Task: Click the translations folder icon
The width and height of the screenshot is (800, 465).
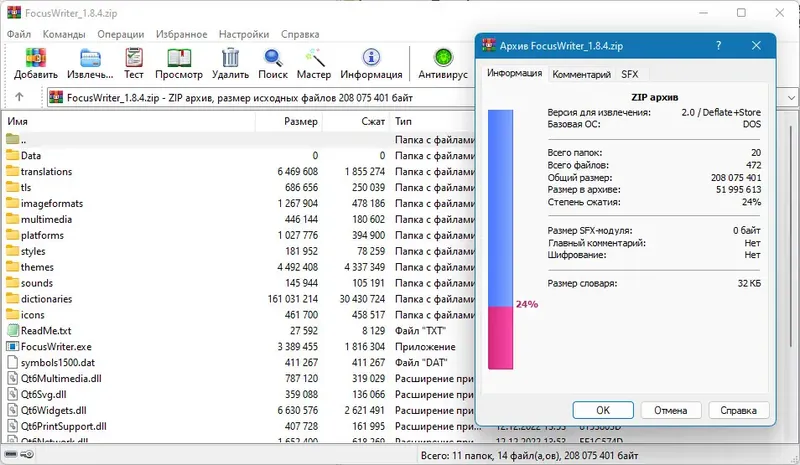Action: click(x=12, y=171)
